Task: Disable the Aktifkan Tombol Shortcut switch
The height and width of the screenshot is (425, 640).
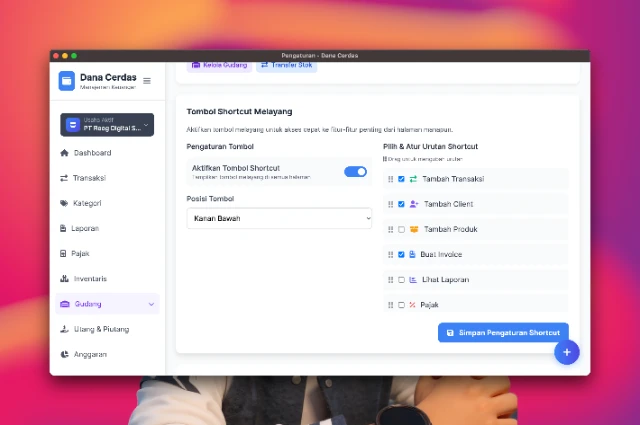Action: pos(355,172)
